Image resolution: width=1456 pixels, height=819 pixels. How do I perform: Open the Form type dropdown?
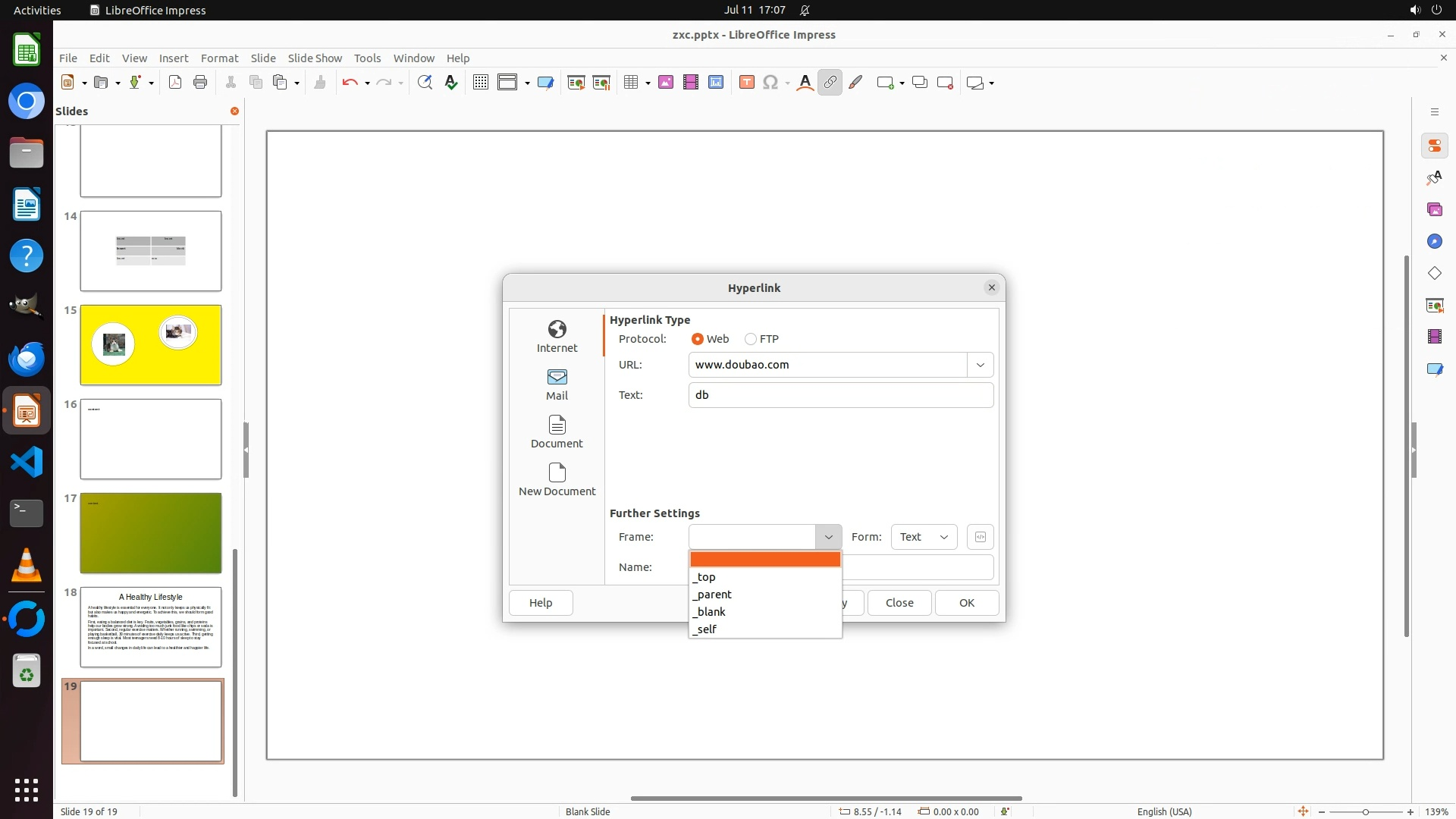pyautogui.click(x=923, y=537)
